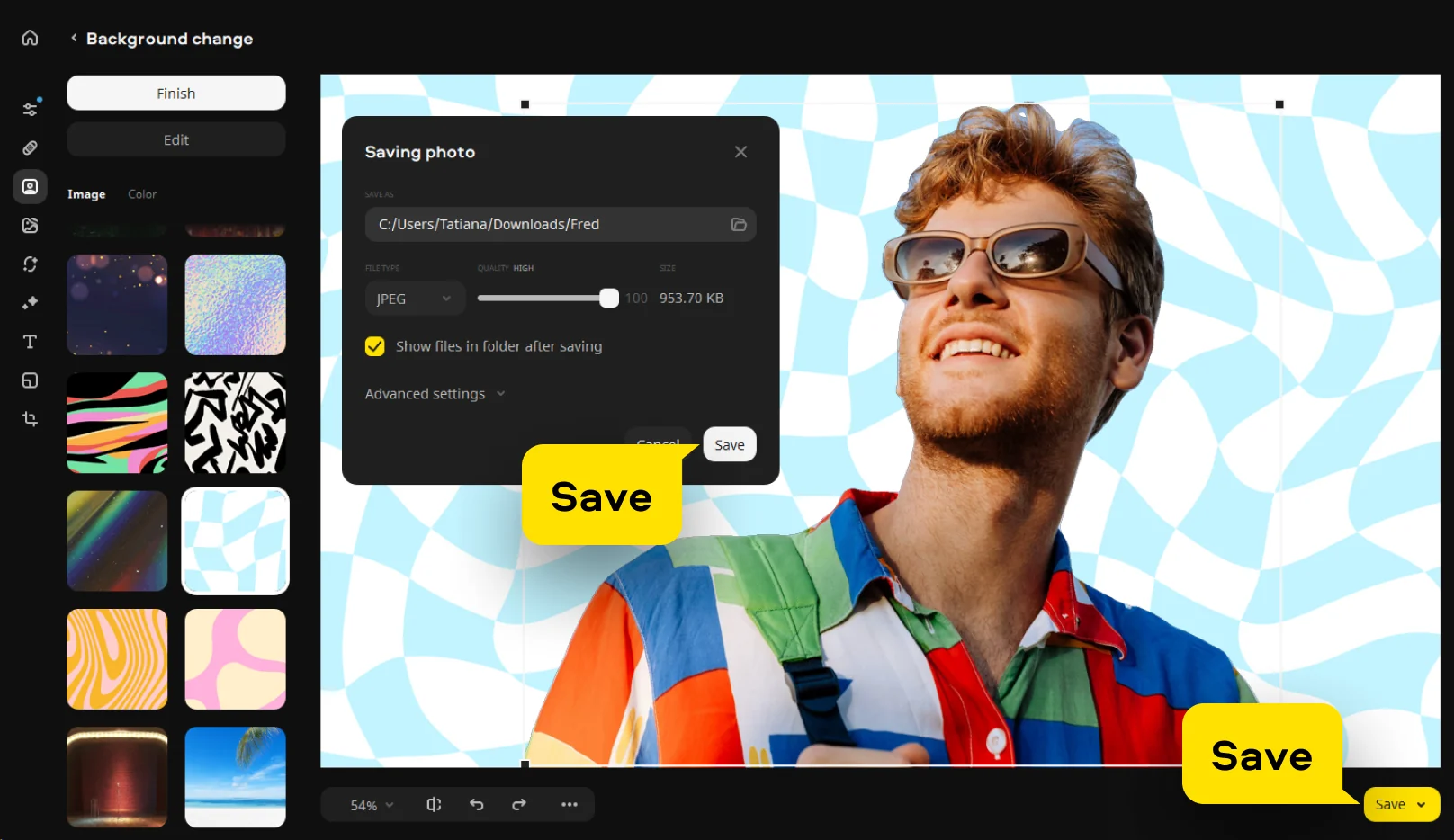Click the Edit button
The height and width of the screenshot is (840, 1454).
tap(176, 139)
